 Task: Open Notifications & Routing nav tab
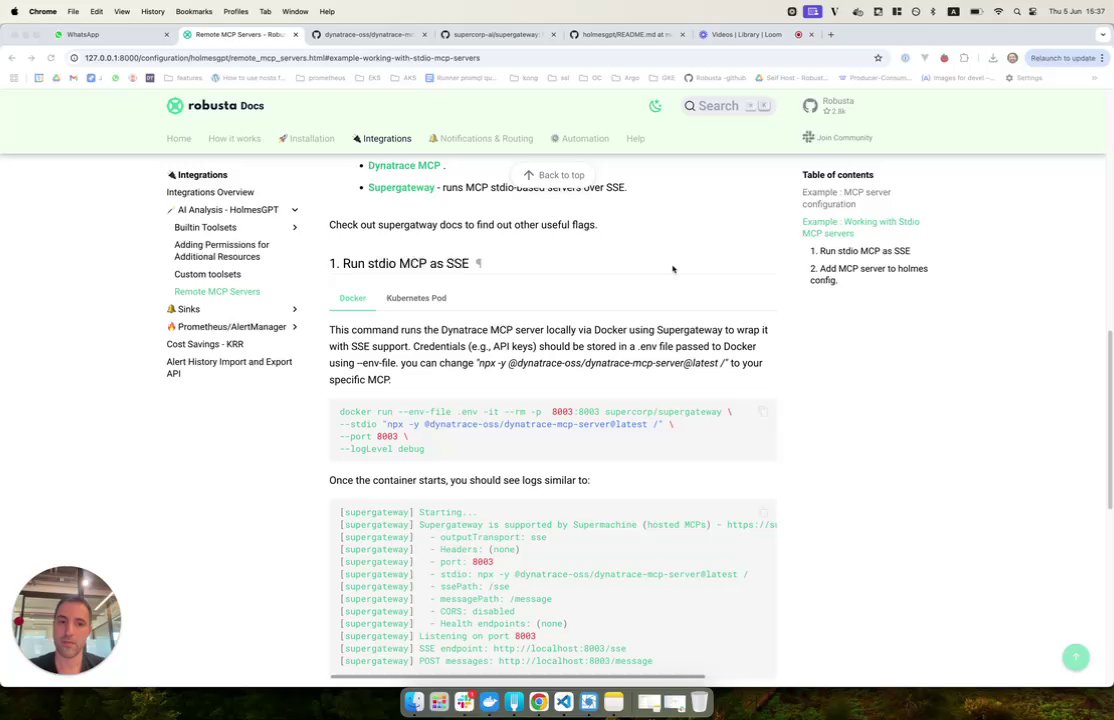pyautogui.click(x=481, y=139)
